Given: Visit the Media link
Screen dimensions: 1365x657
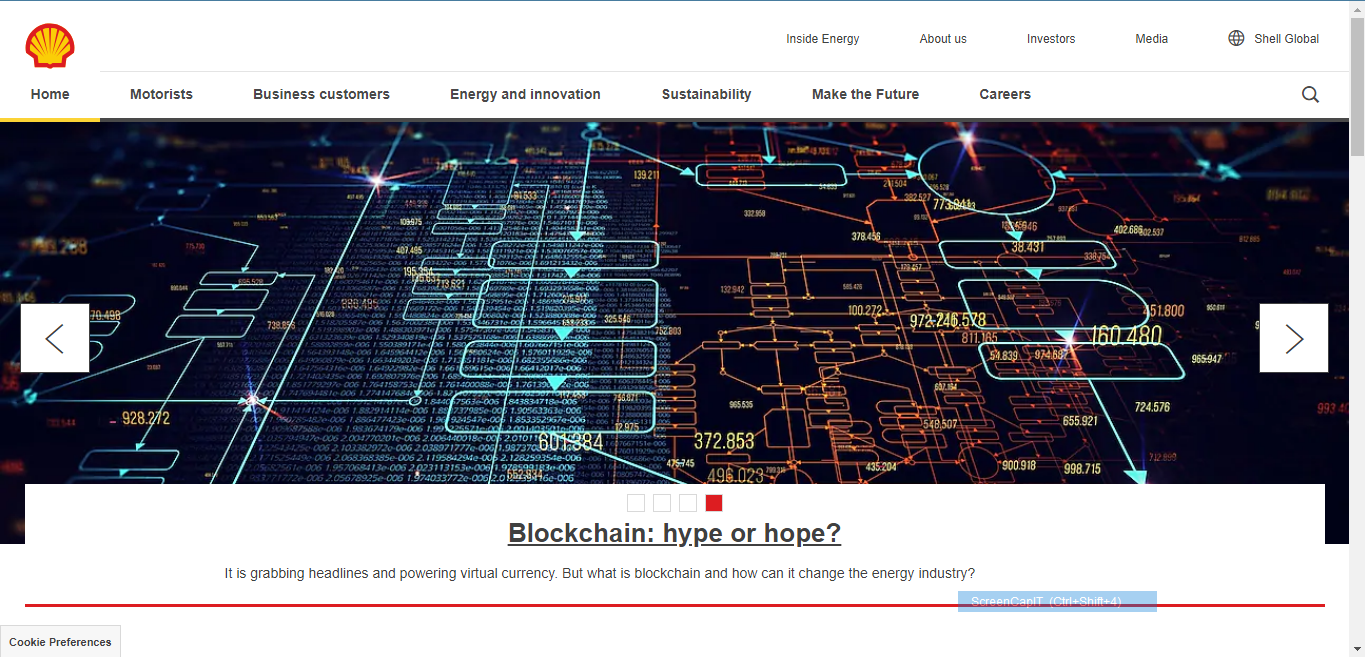Looking at the screenshot, I should click(1151, 39).
